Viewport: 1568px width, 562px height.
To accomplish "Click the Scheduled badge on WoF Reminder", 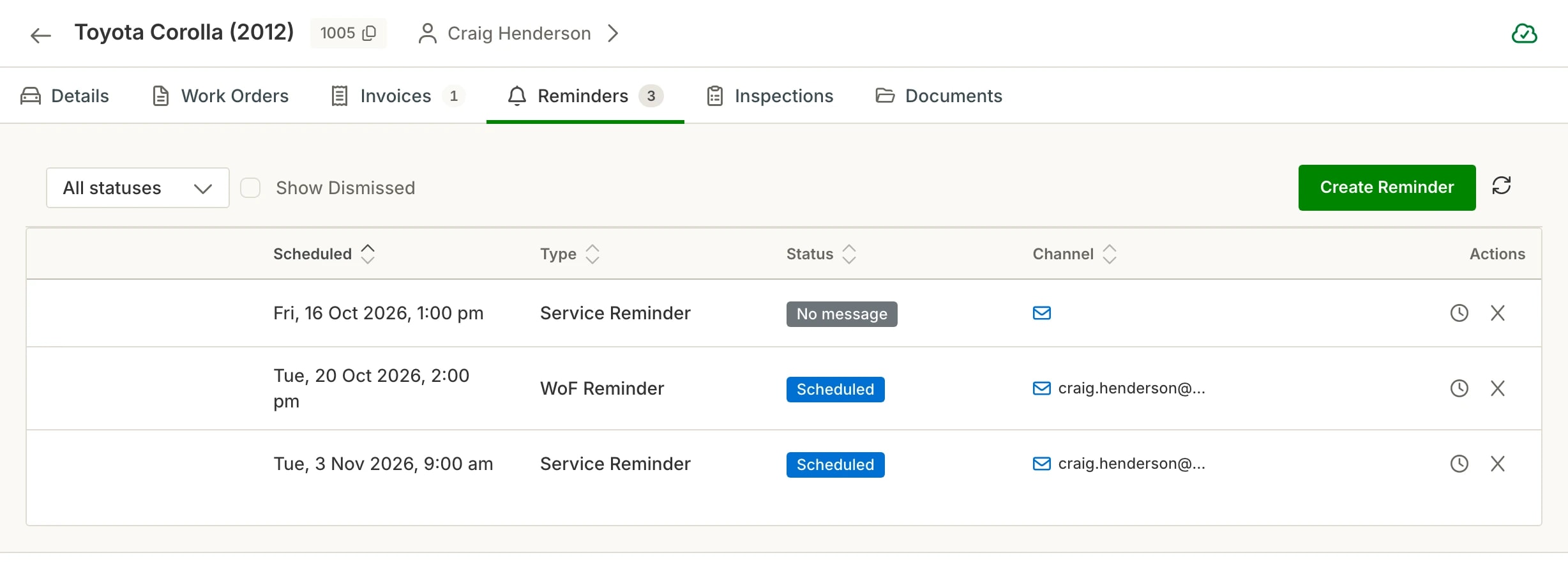I will coord(835,390).
